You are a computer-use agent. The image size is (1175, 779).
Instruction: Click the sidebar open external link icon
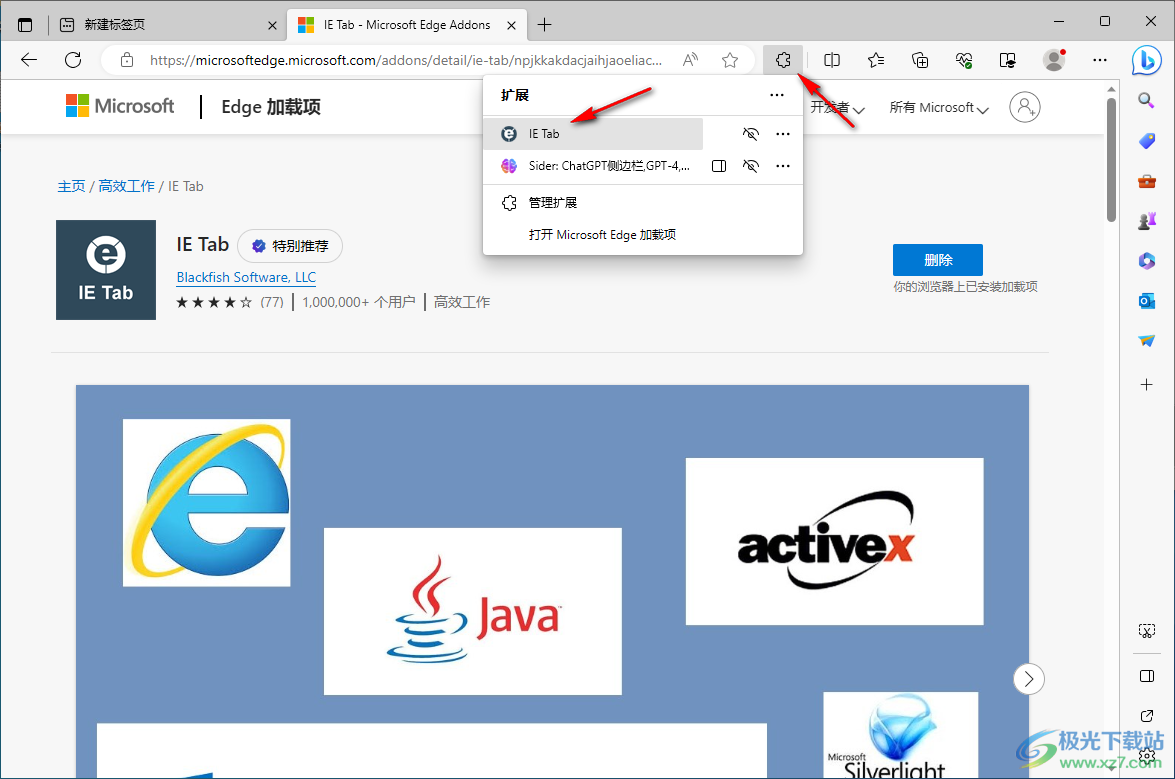pos(1147,716)
